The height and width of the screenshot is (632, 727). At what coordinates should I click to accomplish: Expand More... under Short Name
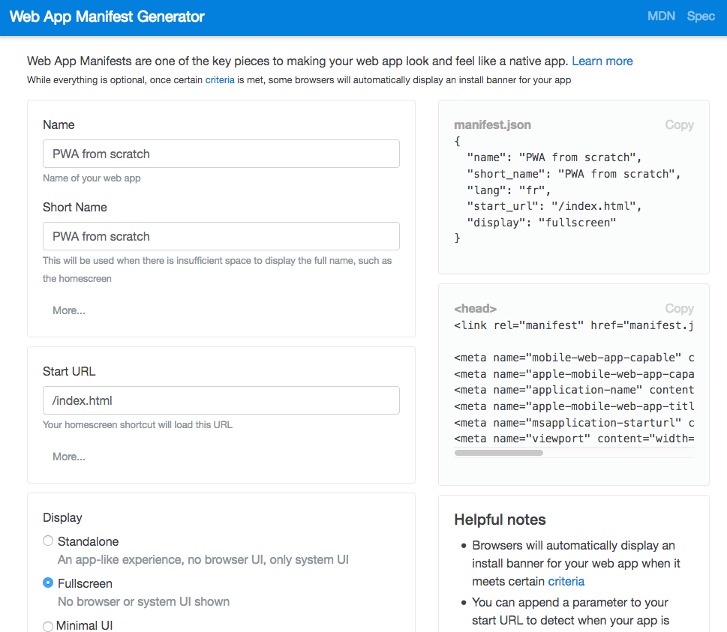[x=69, y=310]
